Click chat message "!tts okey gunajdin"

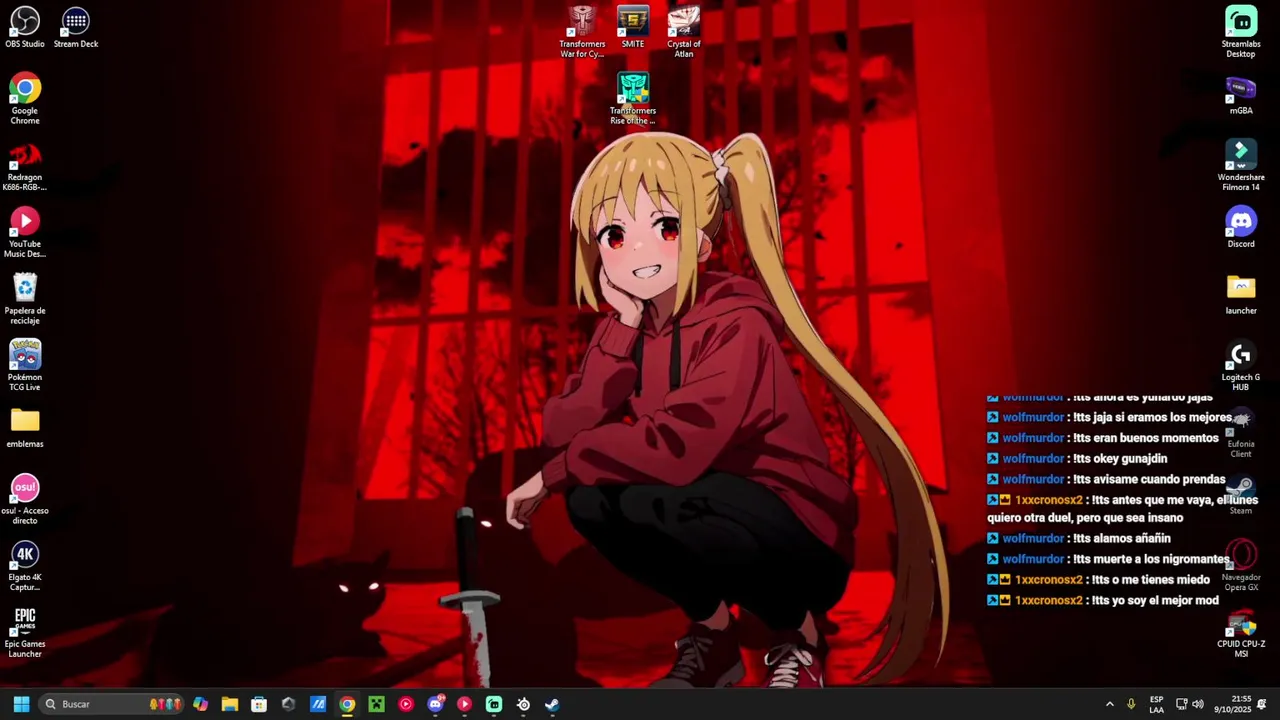click(x=1119, y=458)
